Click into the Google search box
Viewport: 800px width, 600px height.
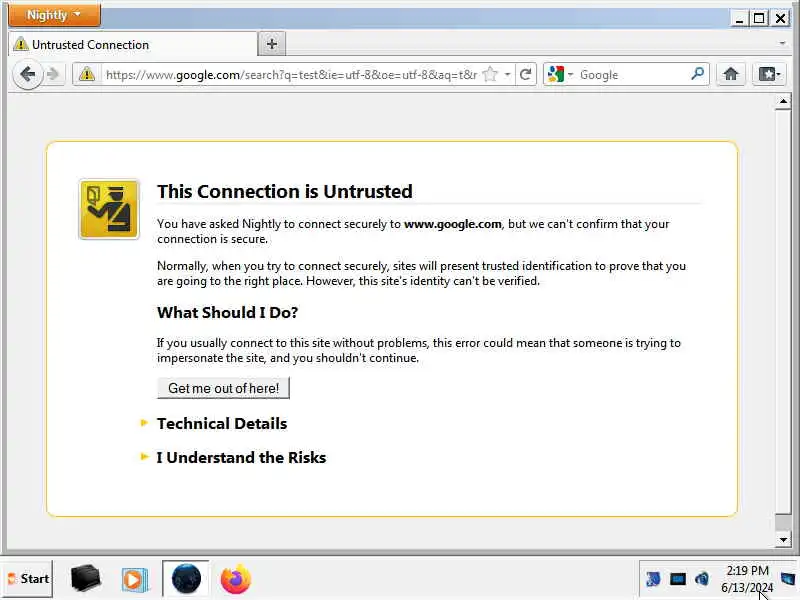tap(633, 75)
